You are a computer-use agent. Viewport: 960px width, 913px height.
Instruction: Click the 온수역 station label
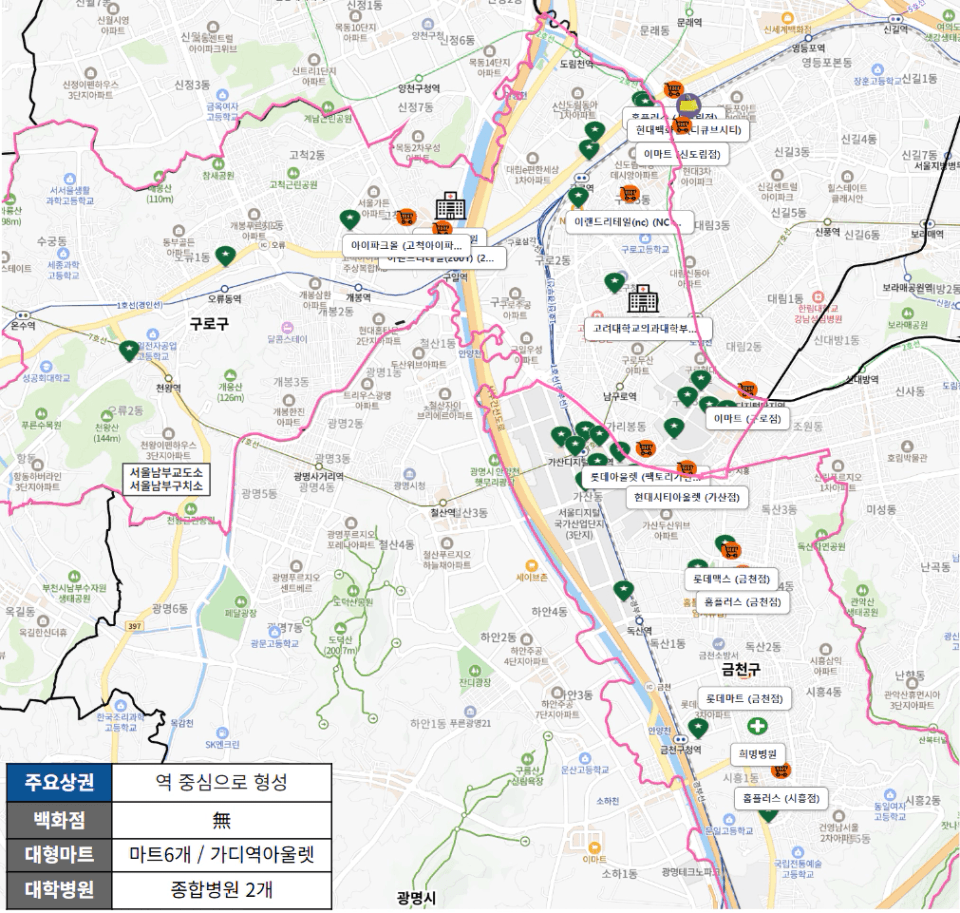23,326
